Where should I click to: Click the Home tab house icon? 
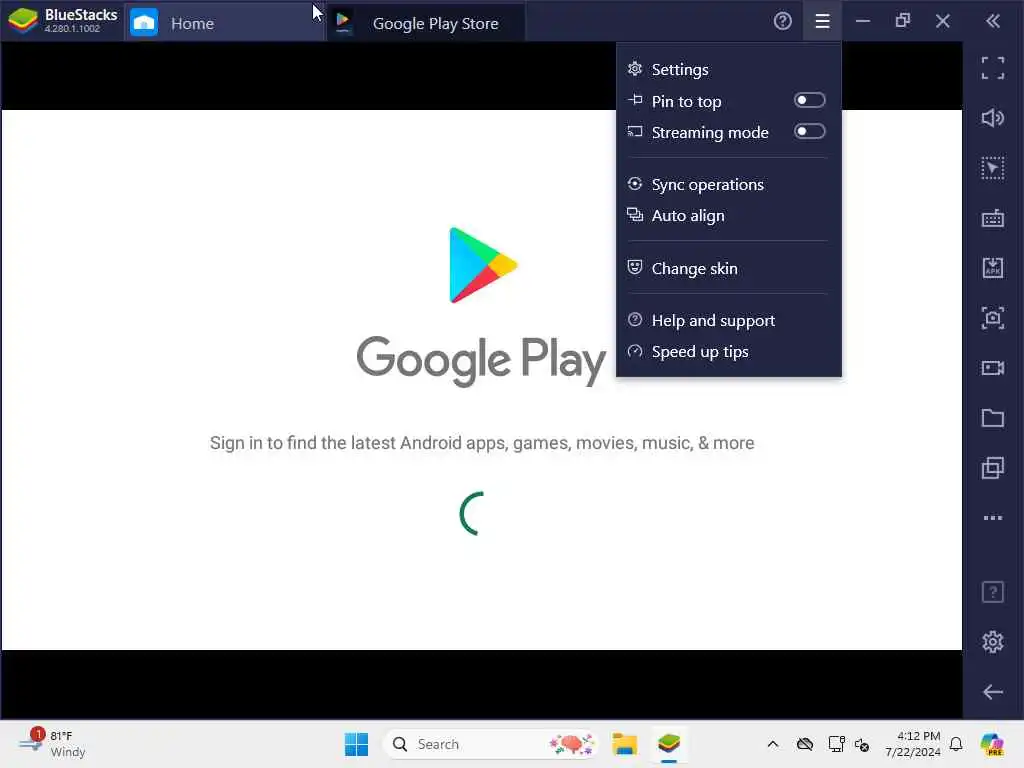click(144, 23)
